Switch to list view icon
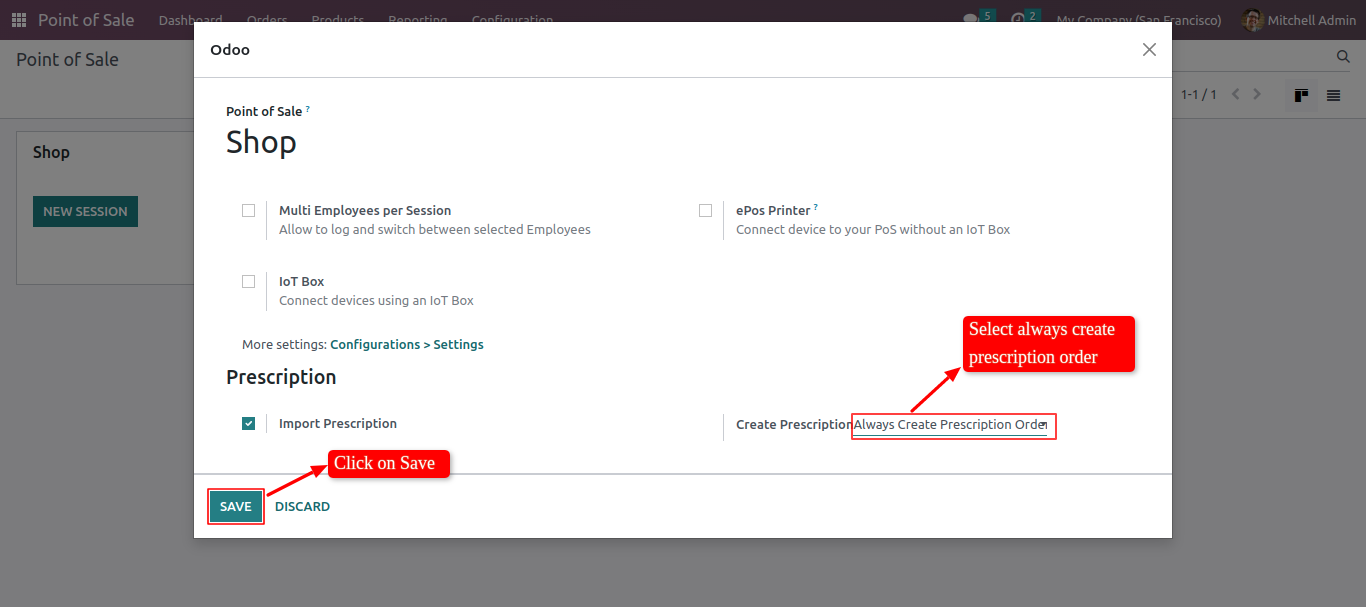The image size is (1366, 607). [x=1333, y=95]
